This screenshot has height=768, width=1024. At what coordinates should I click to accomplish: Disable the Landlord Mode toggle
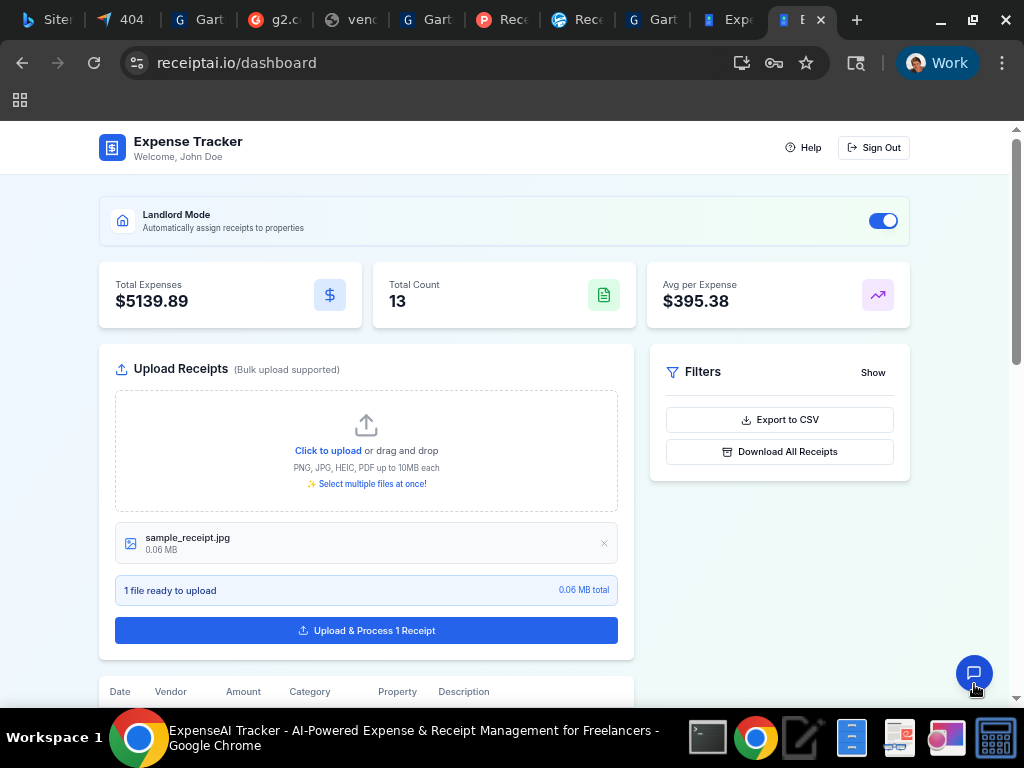[883, 220]
